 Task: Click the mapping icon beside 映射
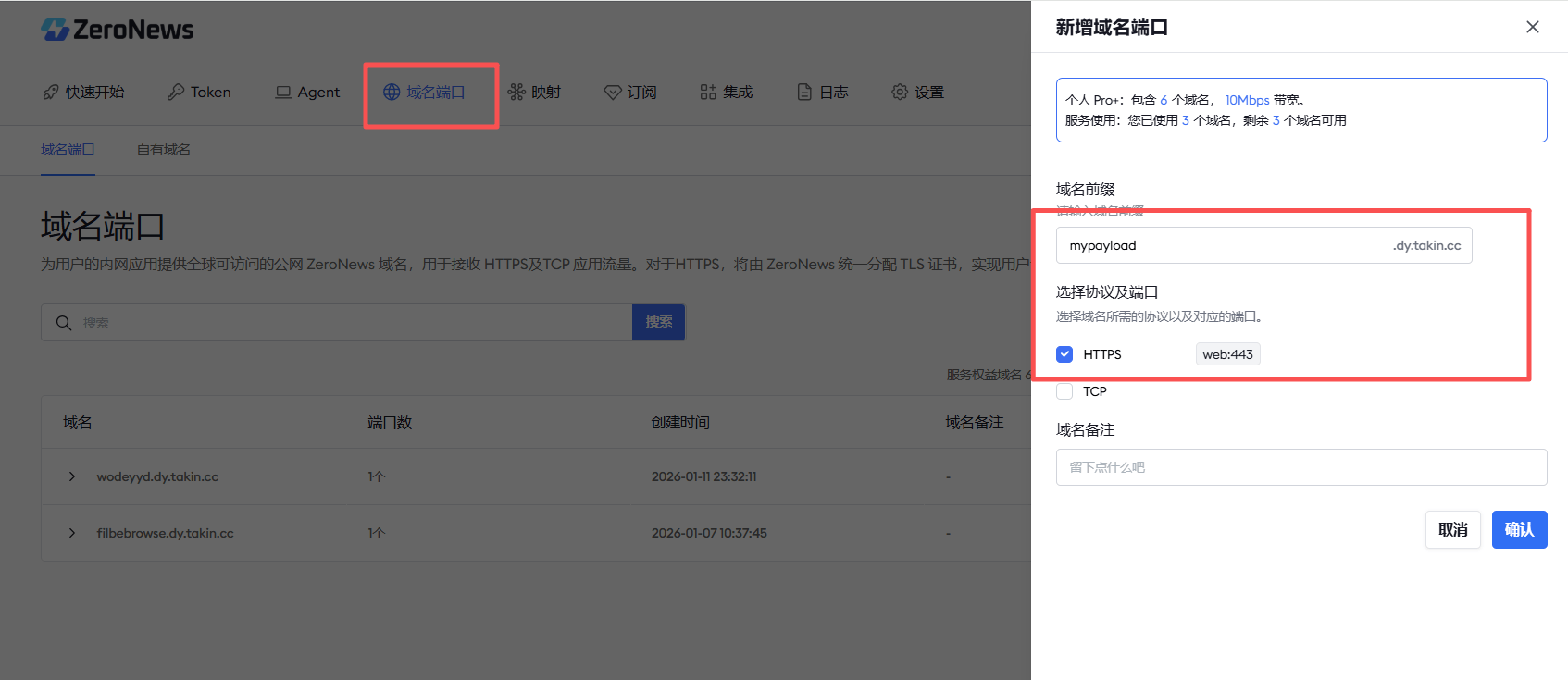click(516, 93)
